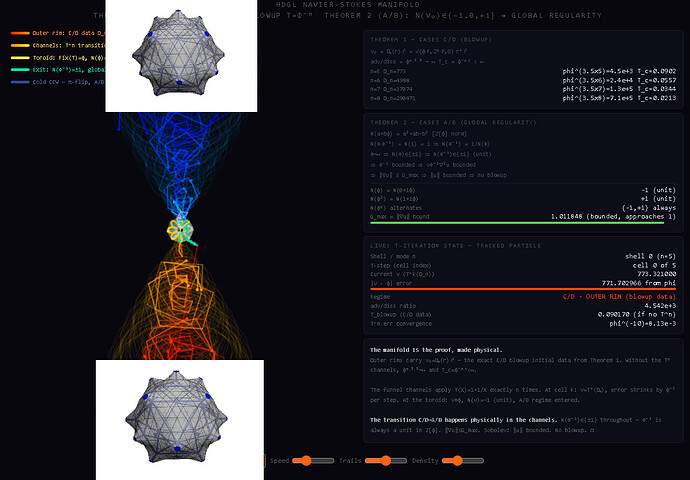This screenshot has width=690, height=480.
Task: Select the 'Channels: T^n' legend label
Action: (69, 45)
